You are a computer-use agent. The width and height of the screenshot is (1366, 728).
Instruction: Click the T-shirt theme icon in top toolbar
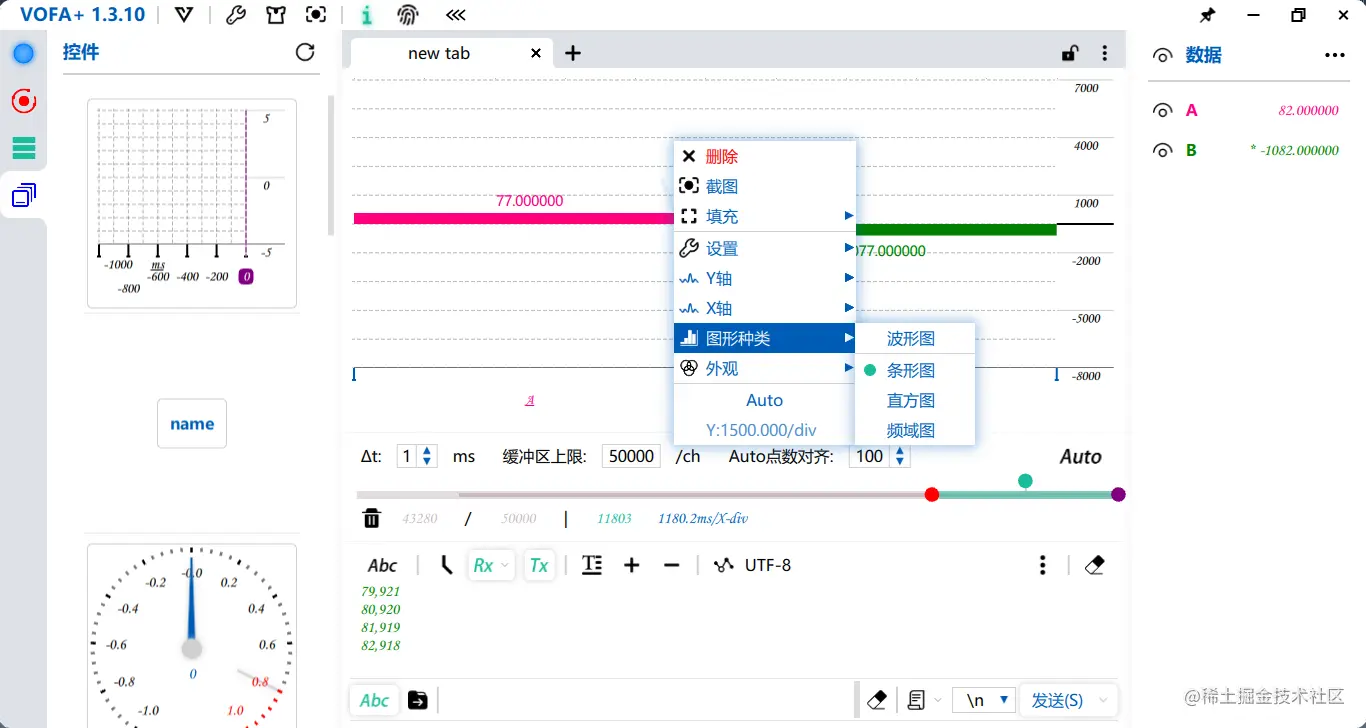276,14
